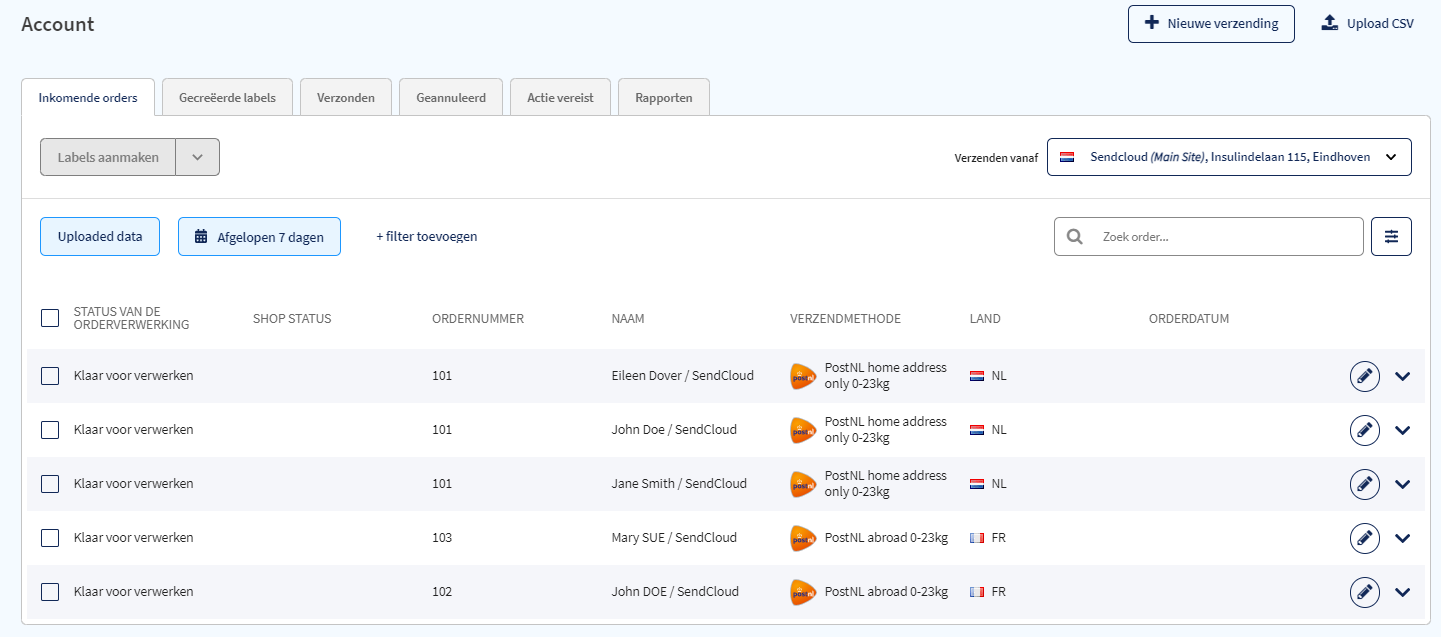The image size is (1441, 637).
Task: Click PostNL abroad 0-23kg in John DOE row
Action: click(x=886, y=592)
